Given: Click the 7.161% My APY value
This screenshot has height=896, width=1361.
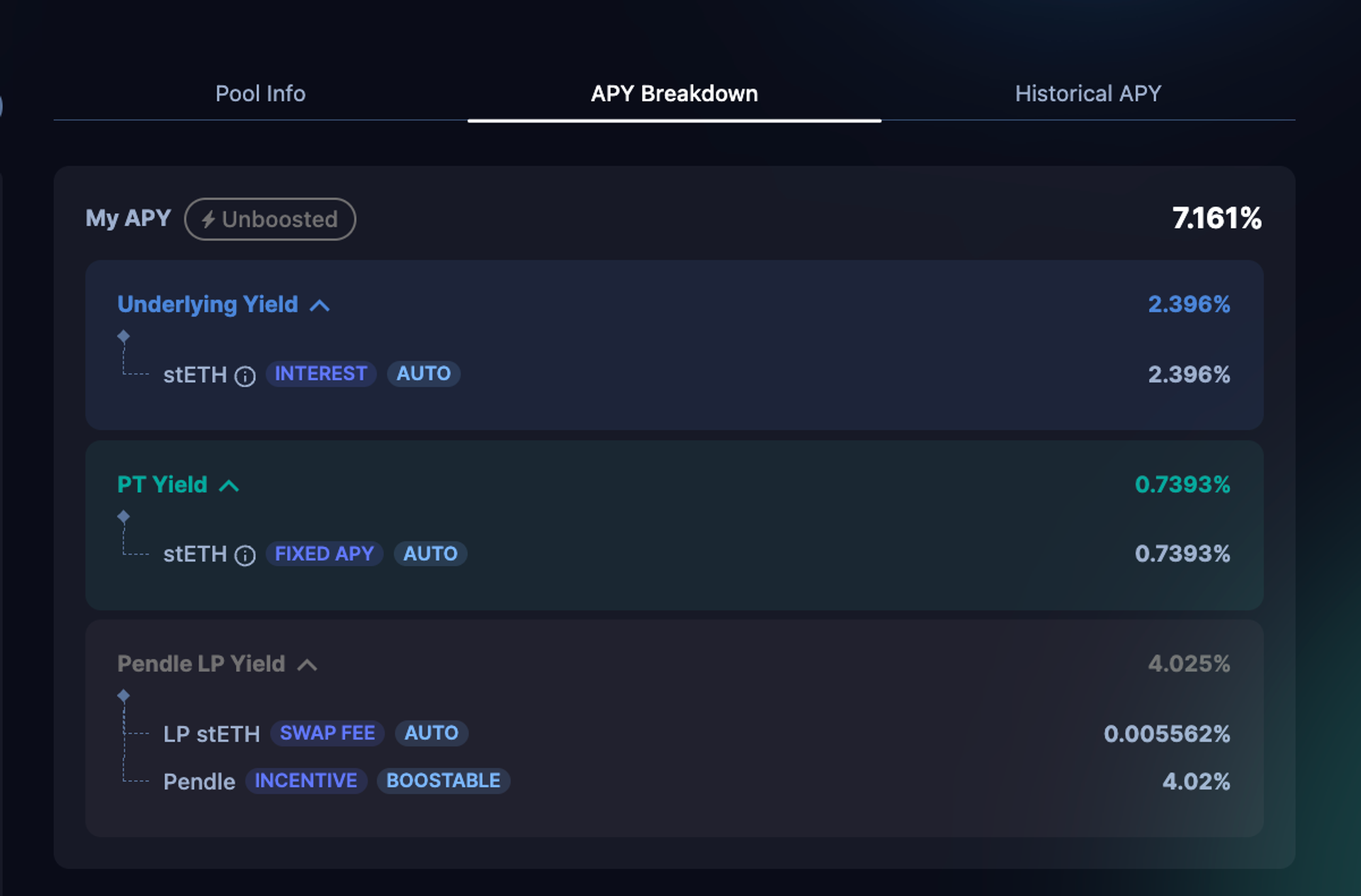Looking at the screenshot, I should [x=1216, y=218].
